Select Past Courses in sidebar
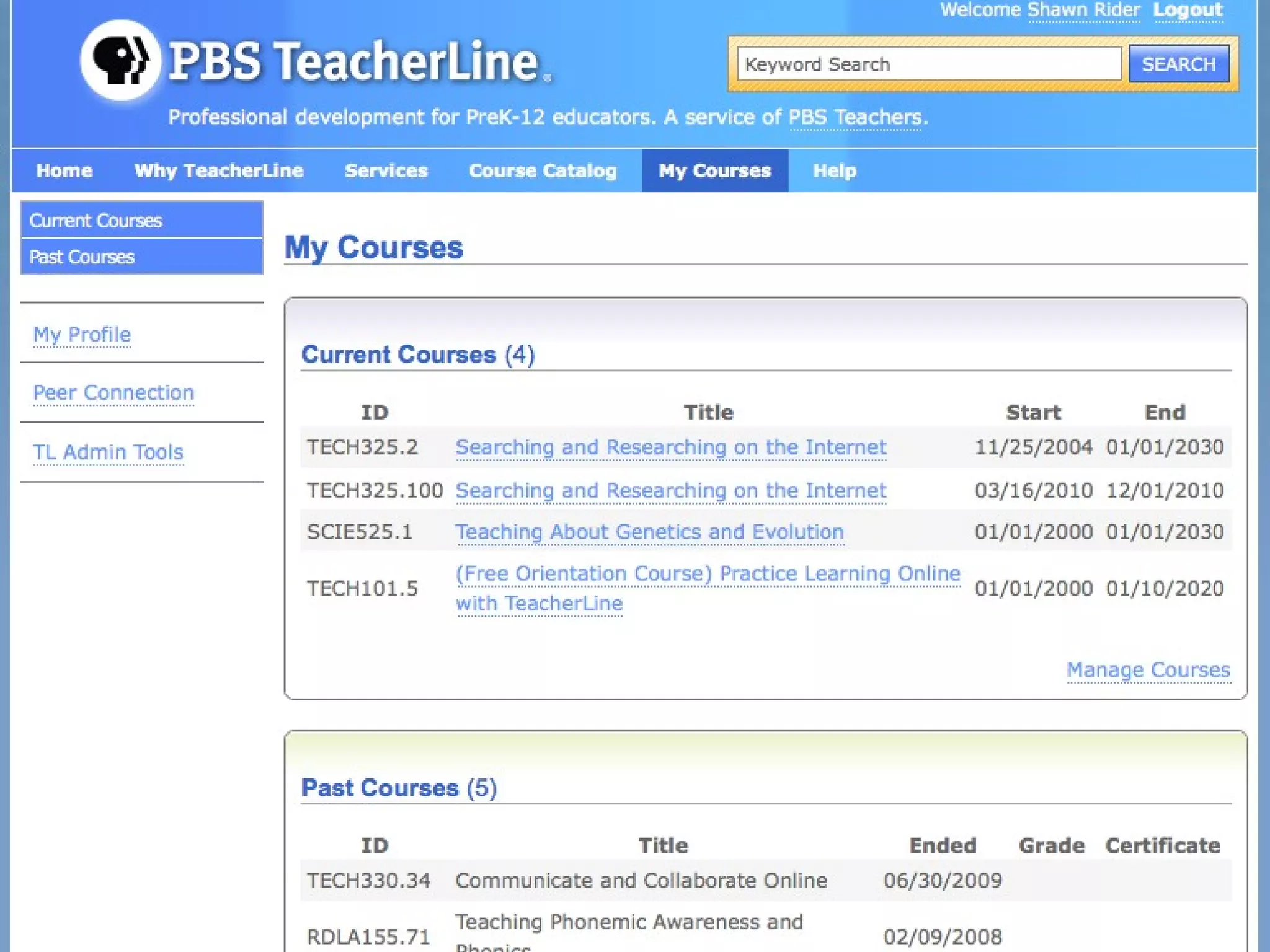Viewport: 1270px width, 952px height. coord(82,257)
